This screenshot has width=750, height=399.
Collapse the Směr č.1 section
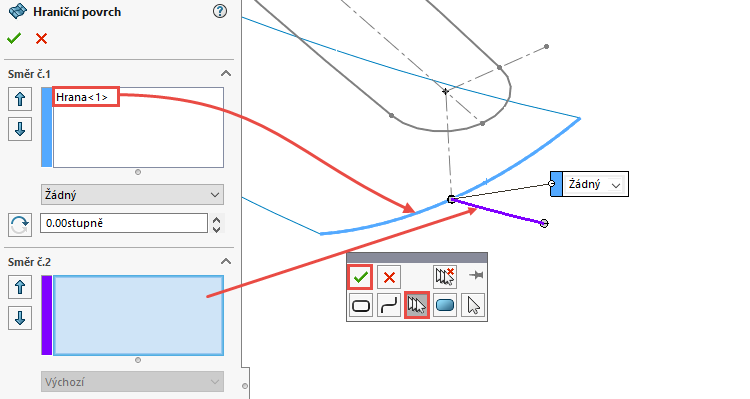226,74
